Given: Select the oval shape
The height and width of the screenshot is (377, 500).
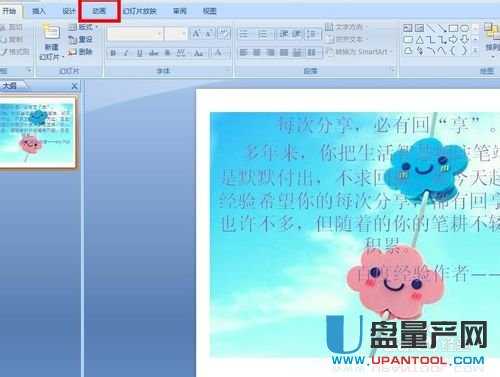Looking at the screenshot, I should [x=465, y=28].
